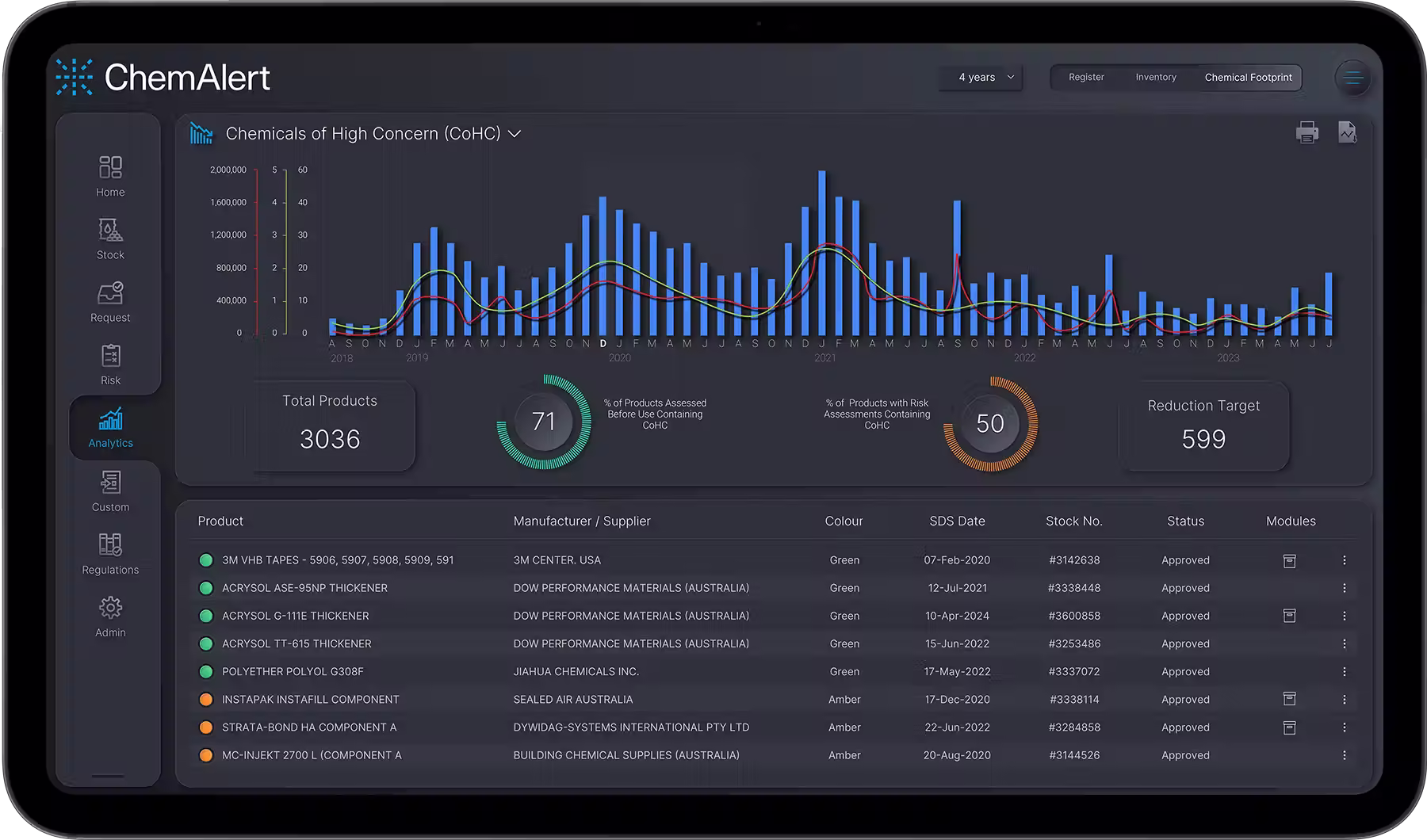Click the Modules column header
The width and height of the screenshot is (1427, 840).
pos(1291,521)
